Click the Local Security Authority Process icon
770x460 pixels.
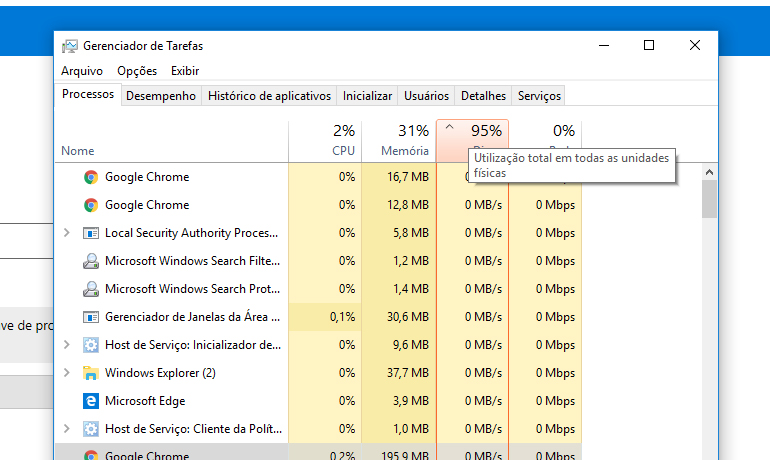pyautogui.click(x=91, y=233)
